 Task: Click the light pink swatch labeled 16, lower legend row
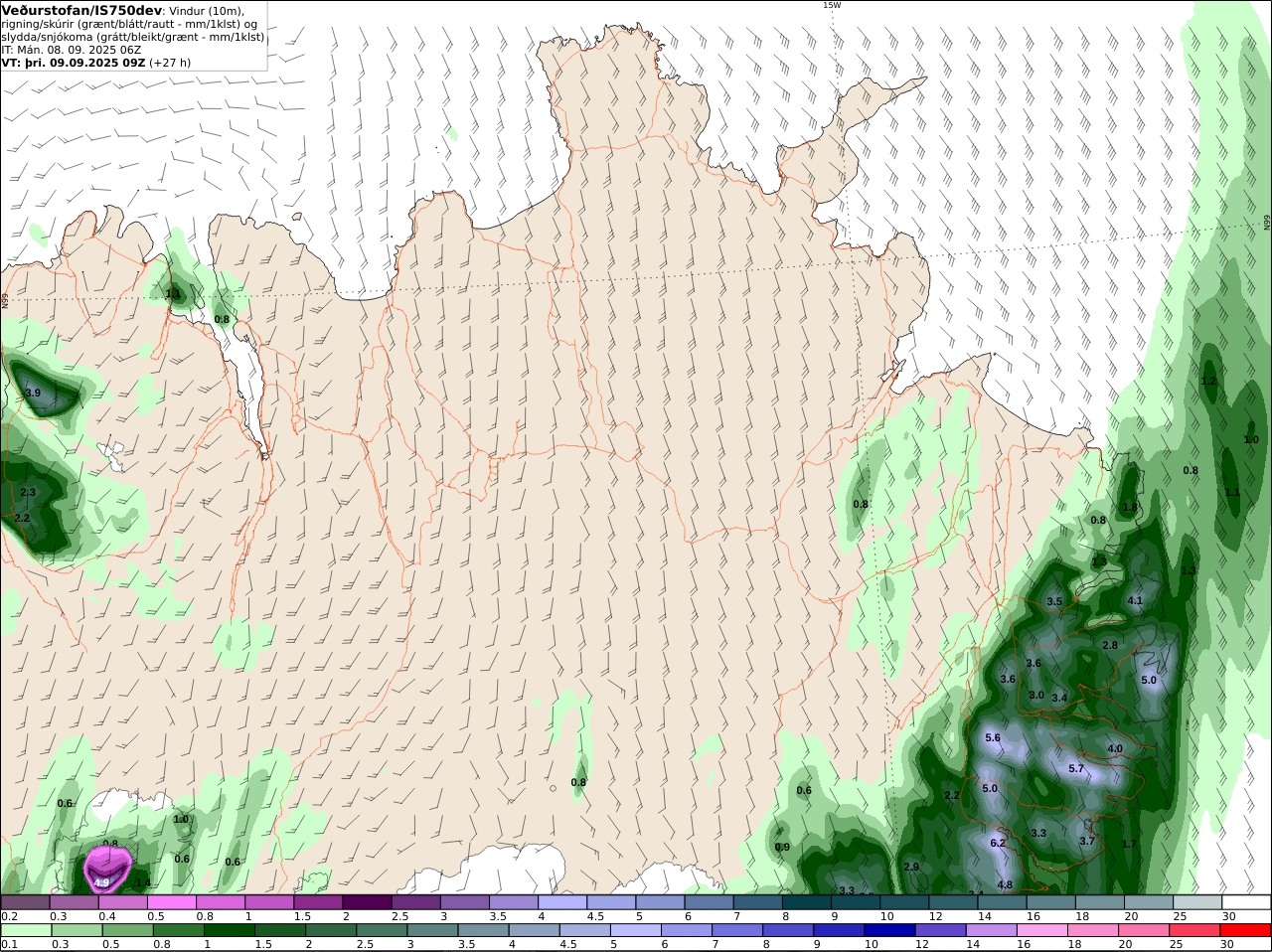(x=1041, y=931)
